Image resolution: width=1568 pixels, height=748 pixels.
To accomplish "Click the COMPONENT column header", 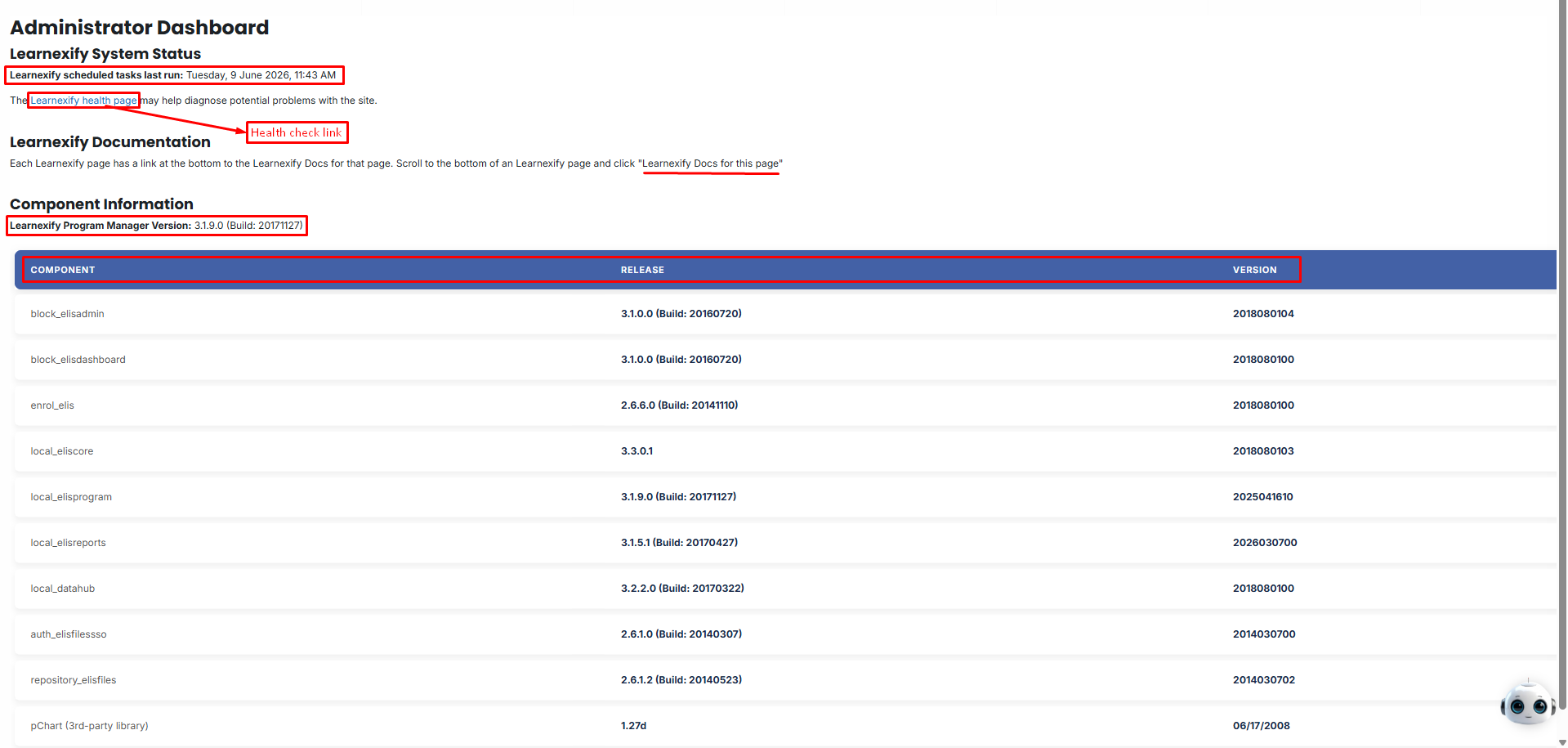I will (63, 270).
